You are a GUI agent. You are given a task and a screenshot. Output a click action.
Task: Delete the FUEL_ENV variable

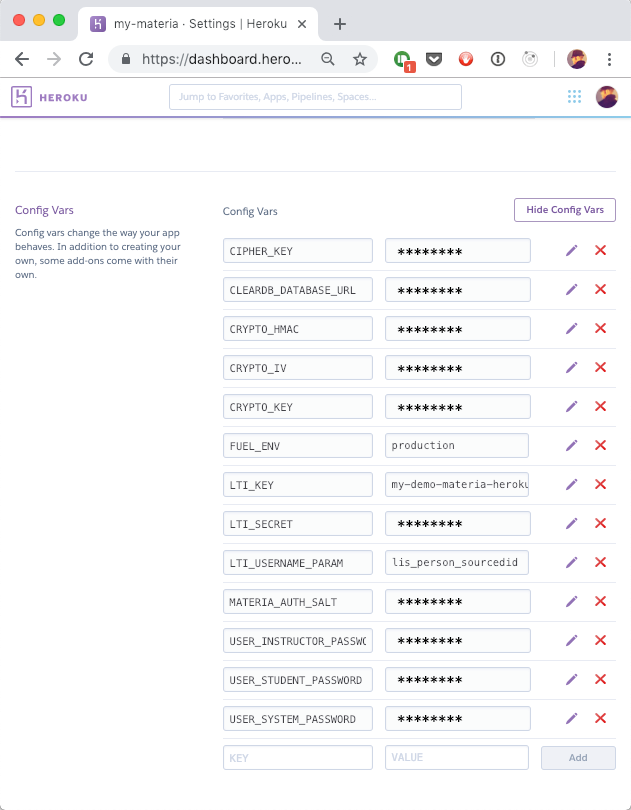pos(600,445)
